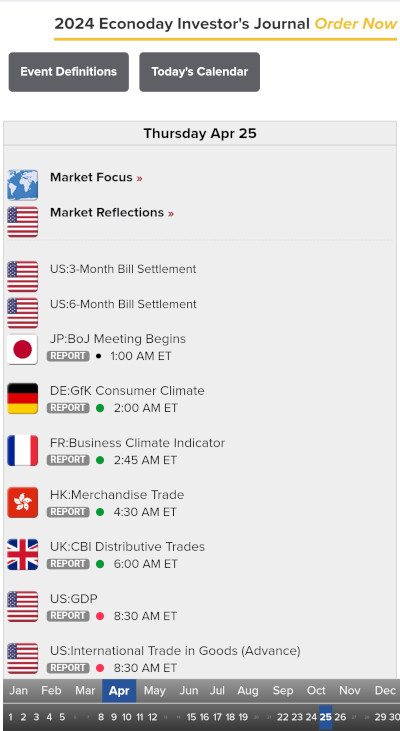Follow the Order Now link
The height and width of the screenshot is (731, 400).
pos(356,24)
